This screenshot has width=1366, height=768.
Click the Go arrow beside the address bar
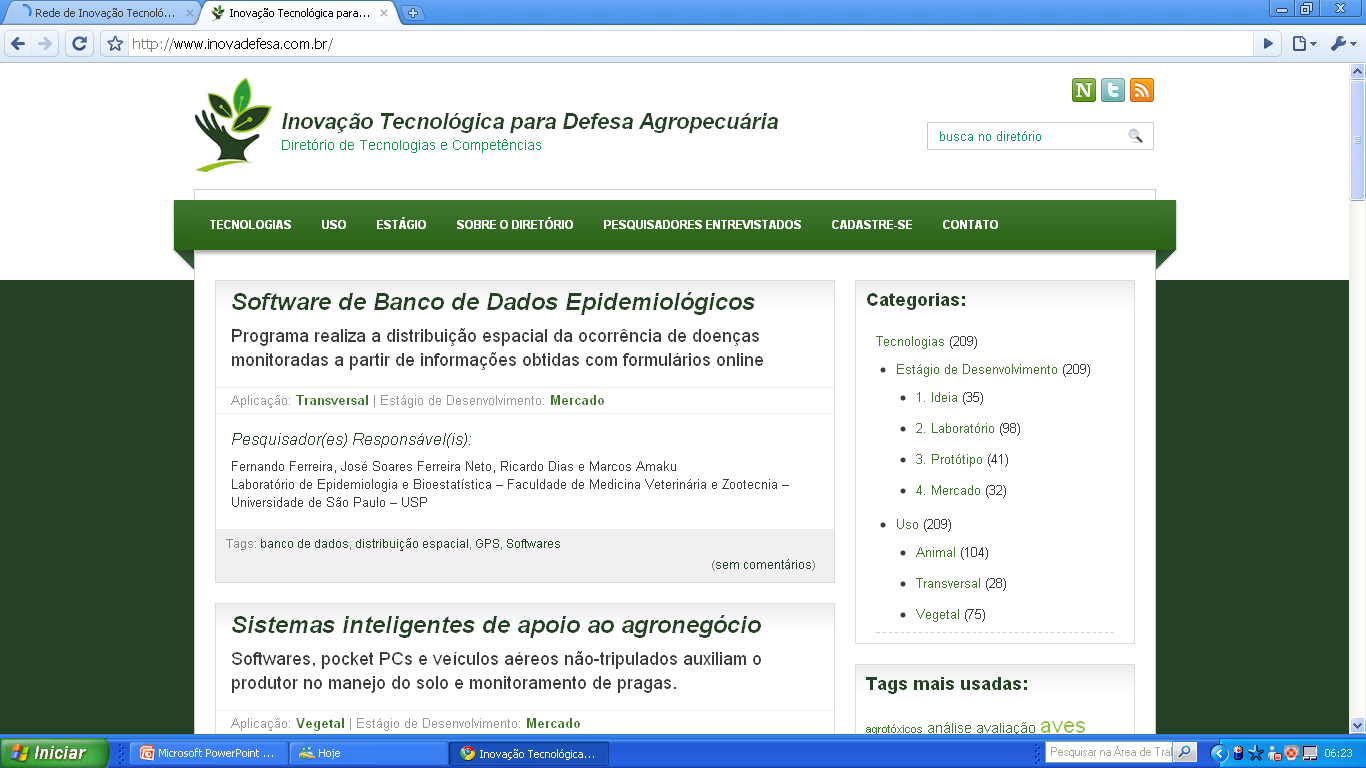pyautogui.click(x=1268, y=44)
